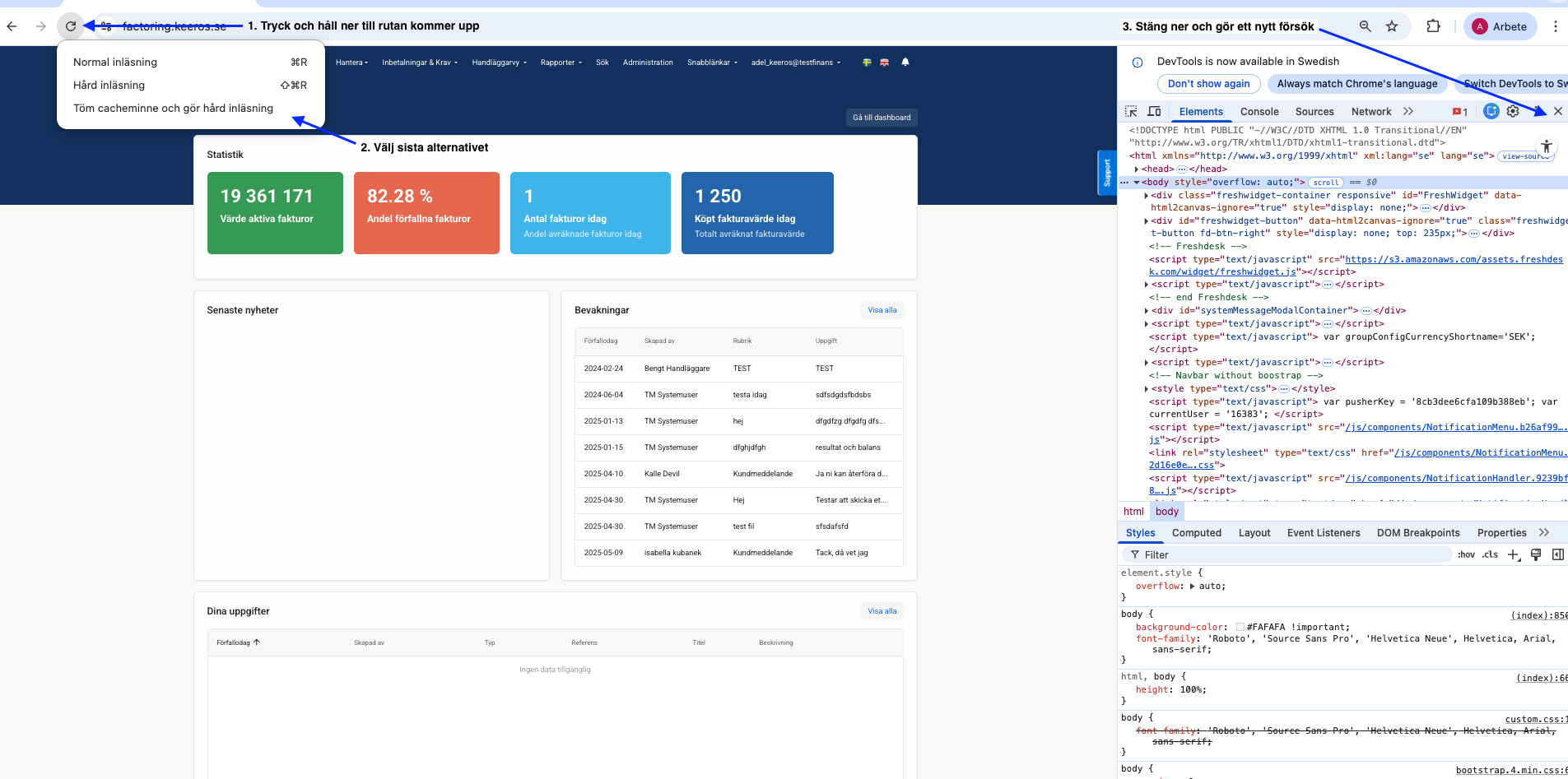This screenshot has width=1568, height=779.
Task: Open the Inbetalningar & Krav dropdown
Action: (x=420, y=63)
